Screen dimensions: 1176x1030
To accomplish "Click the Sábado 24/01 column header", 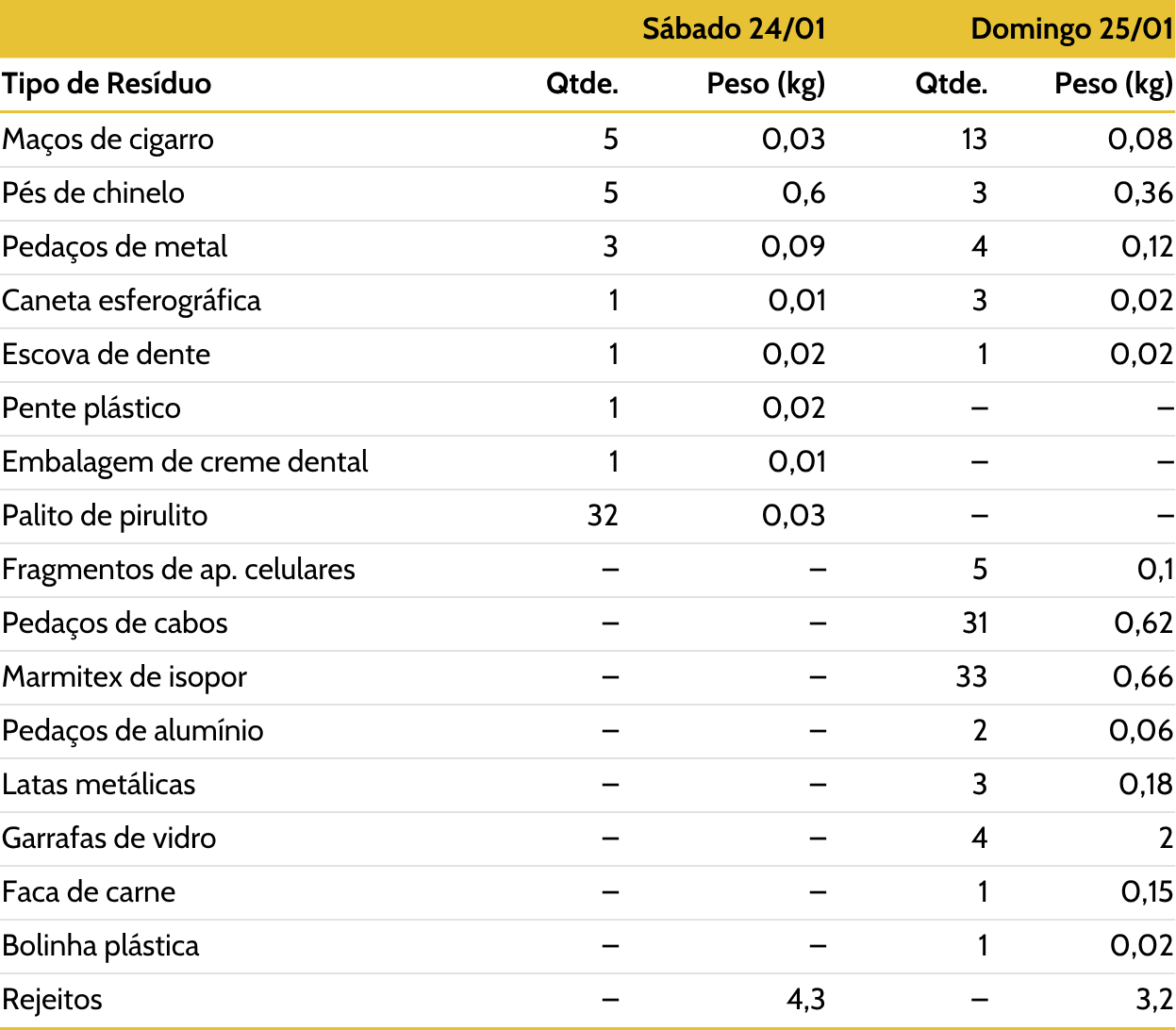I will (734, 28).
